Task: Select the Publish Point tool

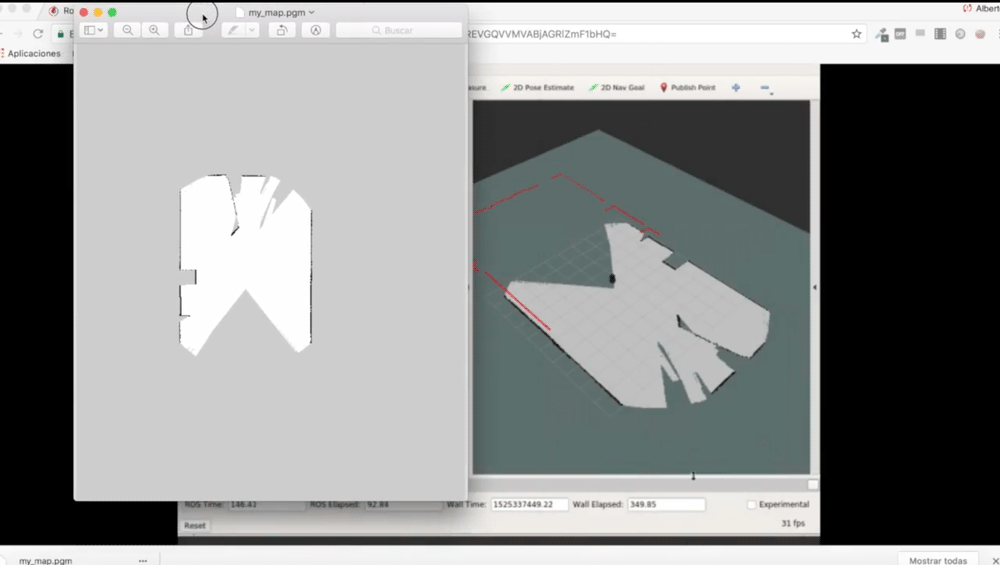Action: click(x=687, y=88)
